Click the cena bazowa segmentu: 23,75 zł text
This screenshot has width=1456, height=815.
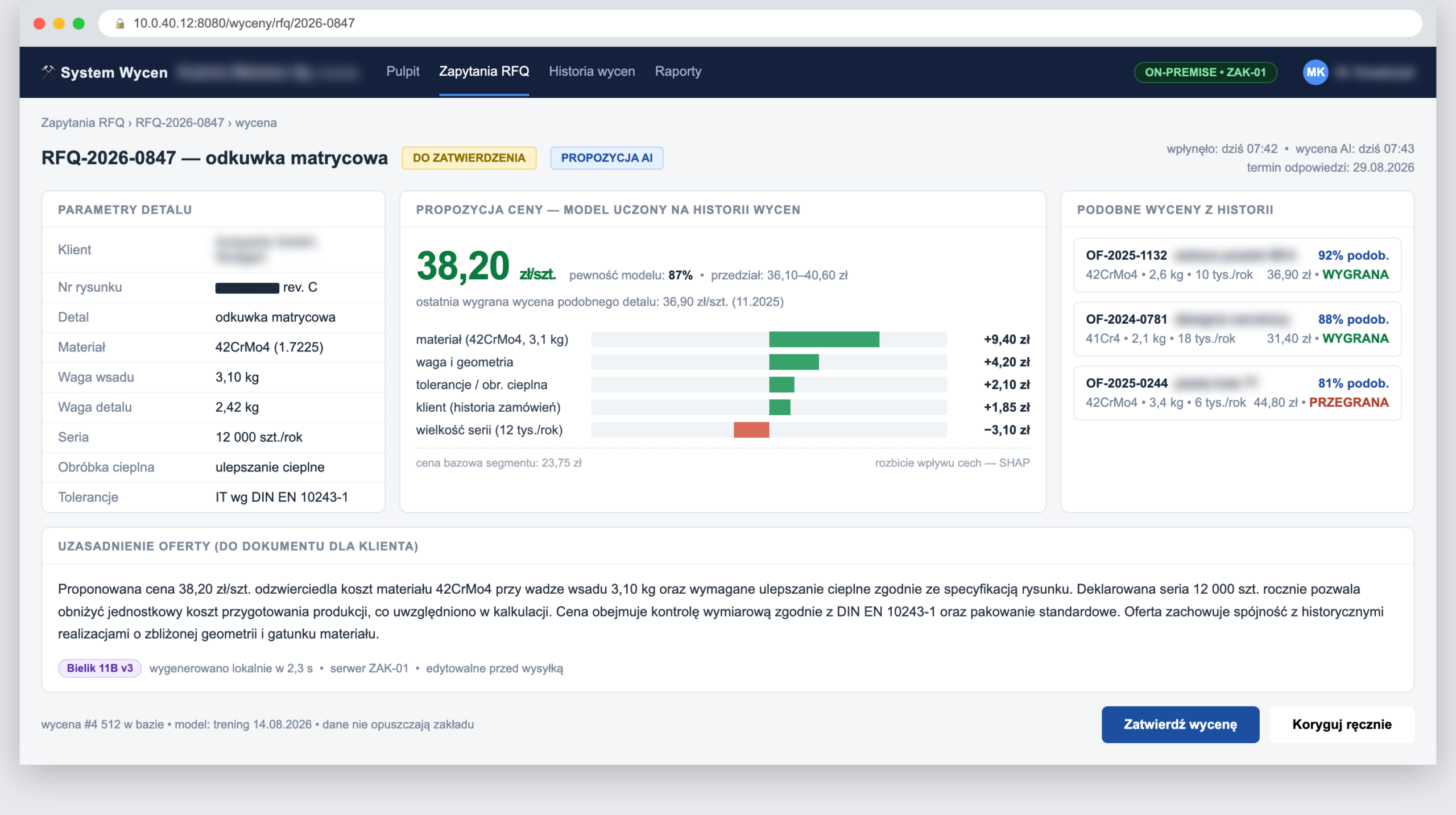(x=499, y=463)
